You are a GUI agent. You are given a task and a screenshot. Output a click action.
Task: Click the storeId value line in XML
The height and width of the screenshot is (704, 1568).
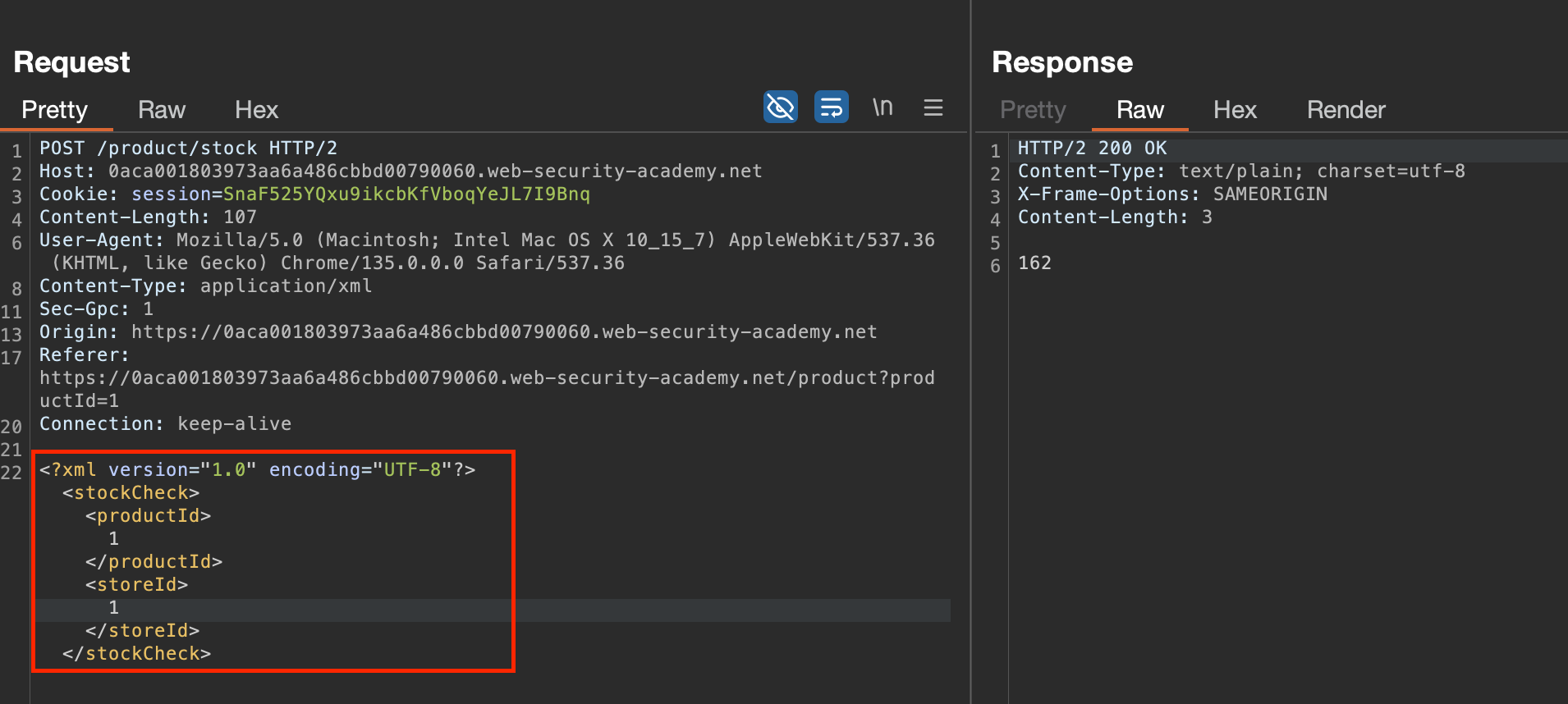coord(114,608)
